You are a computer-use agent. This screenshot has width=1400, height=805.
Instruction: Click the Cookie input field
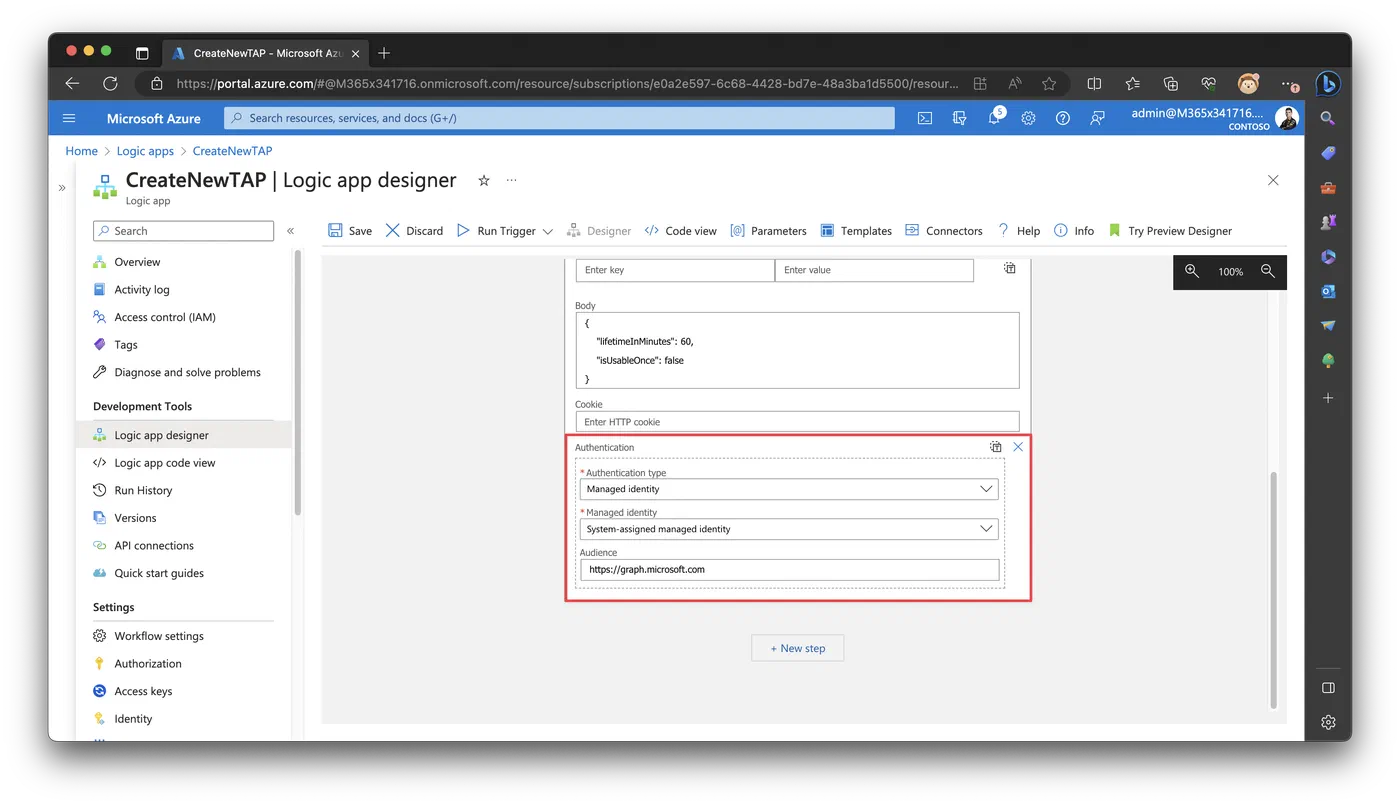pyautogui.click(x=797, y=422)
